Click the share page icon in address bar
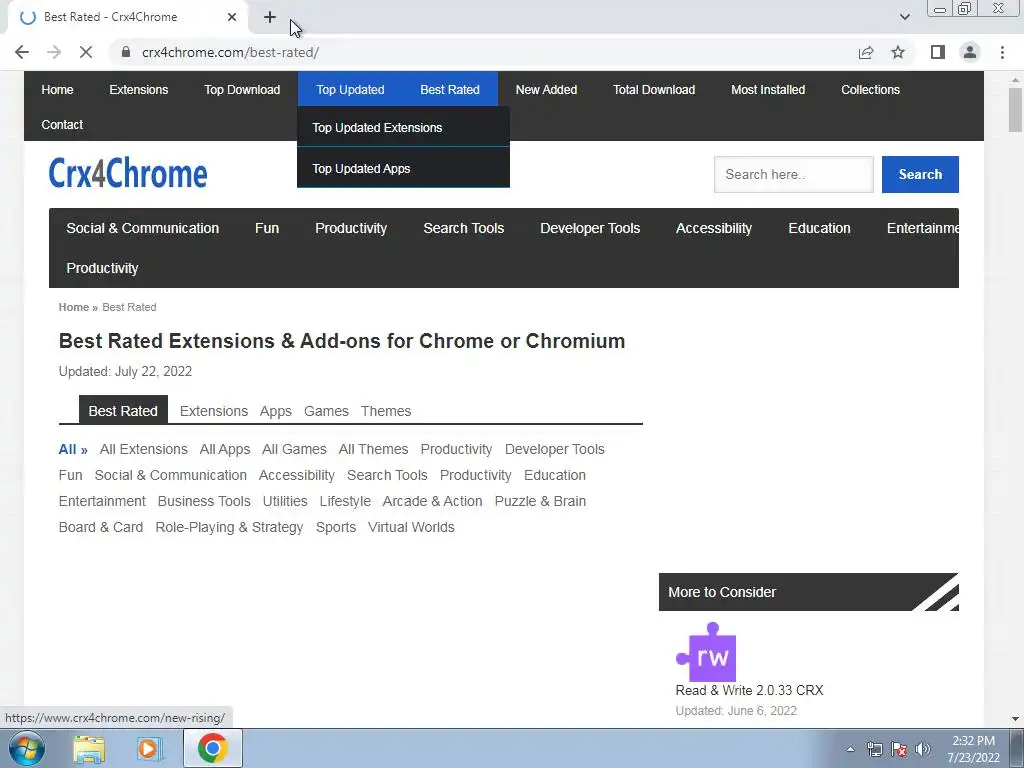This screenshot has width=1024, height=768. [x=866, y=52]
